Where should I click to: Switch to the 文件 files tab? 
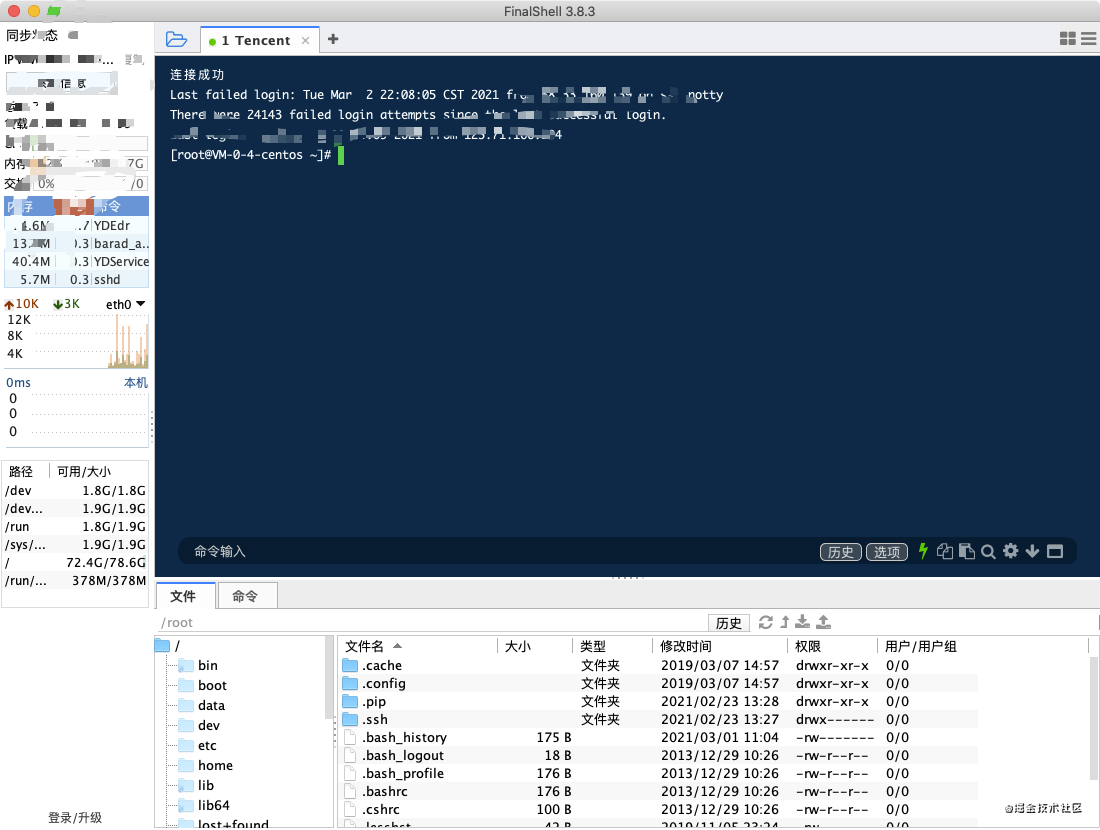pyautogui.click(x=183, y=596)
